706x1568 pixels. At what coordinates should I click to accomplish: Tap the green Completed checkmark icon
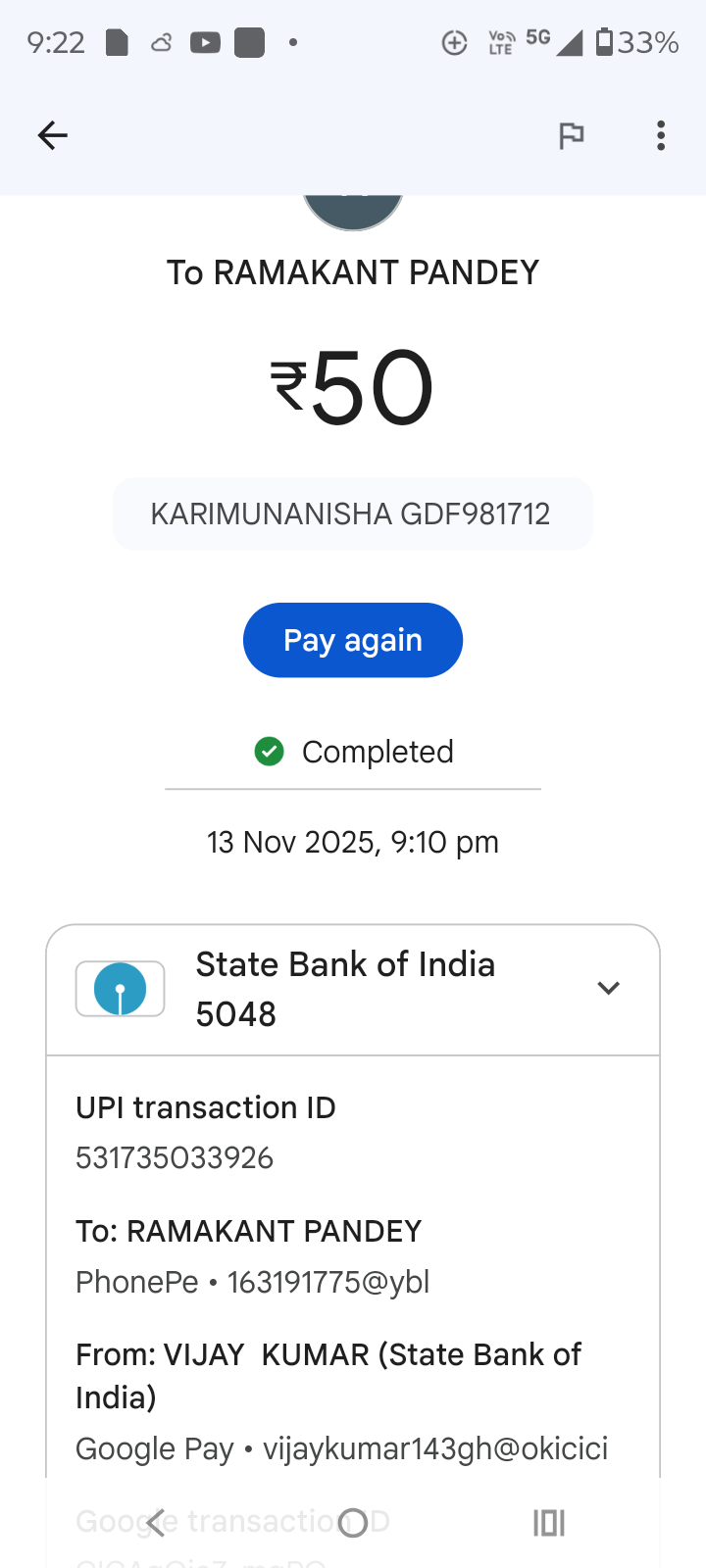point(269,752)
